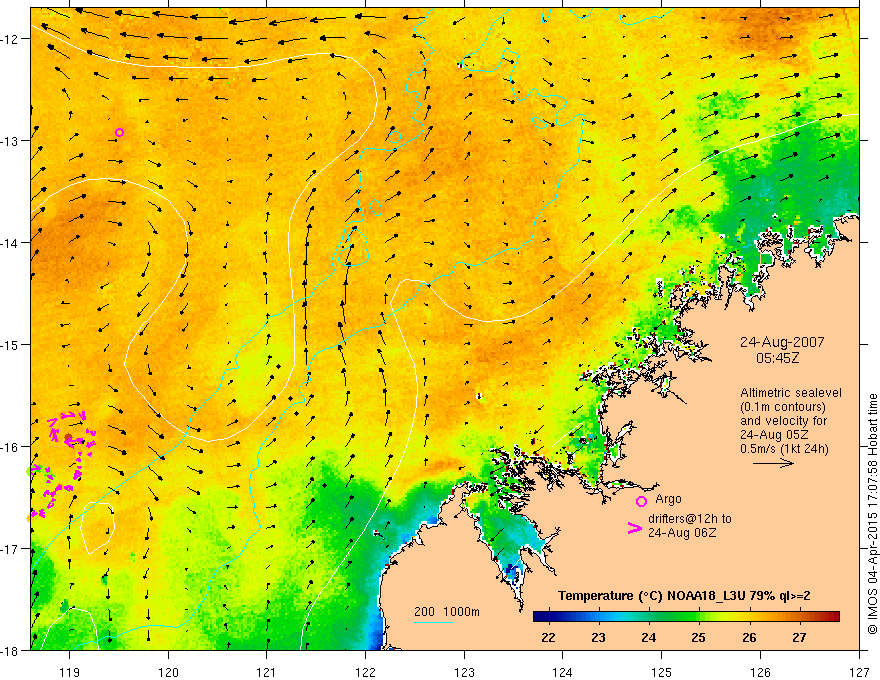Click the 'drifters@12h to' legend text

pos(690,519)
